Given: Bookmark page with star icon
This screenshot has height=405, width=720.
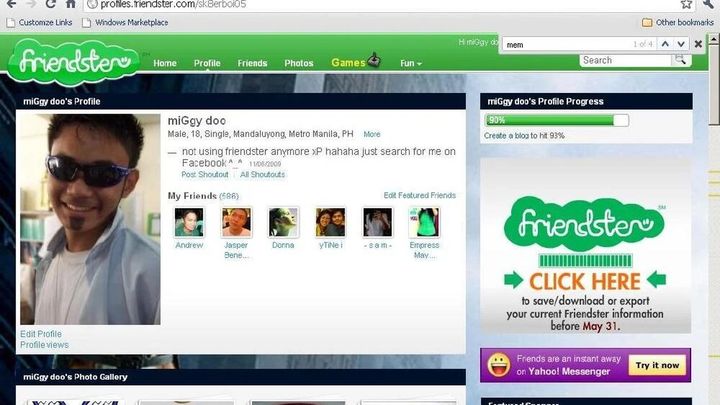Looking at the screenshot, I should (686, 4).
